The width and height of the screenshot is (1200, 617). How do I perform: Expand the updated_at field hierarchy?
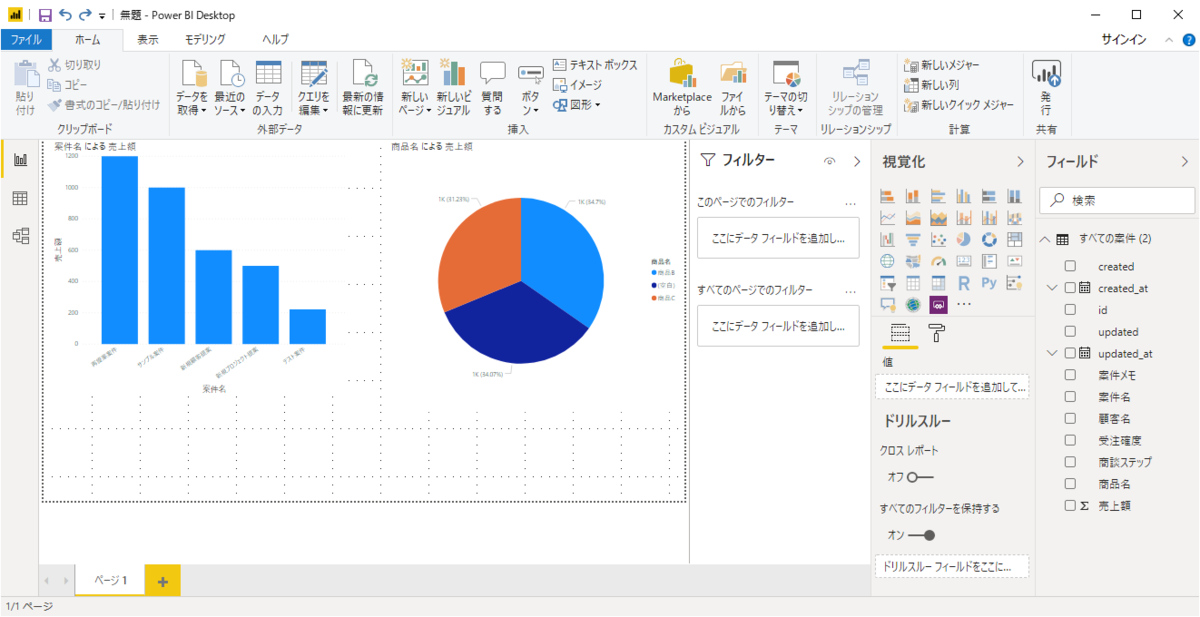tap(1051, 353)
